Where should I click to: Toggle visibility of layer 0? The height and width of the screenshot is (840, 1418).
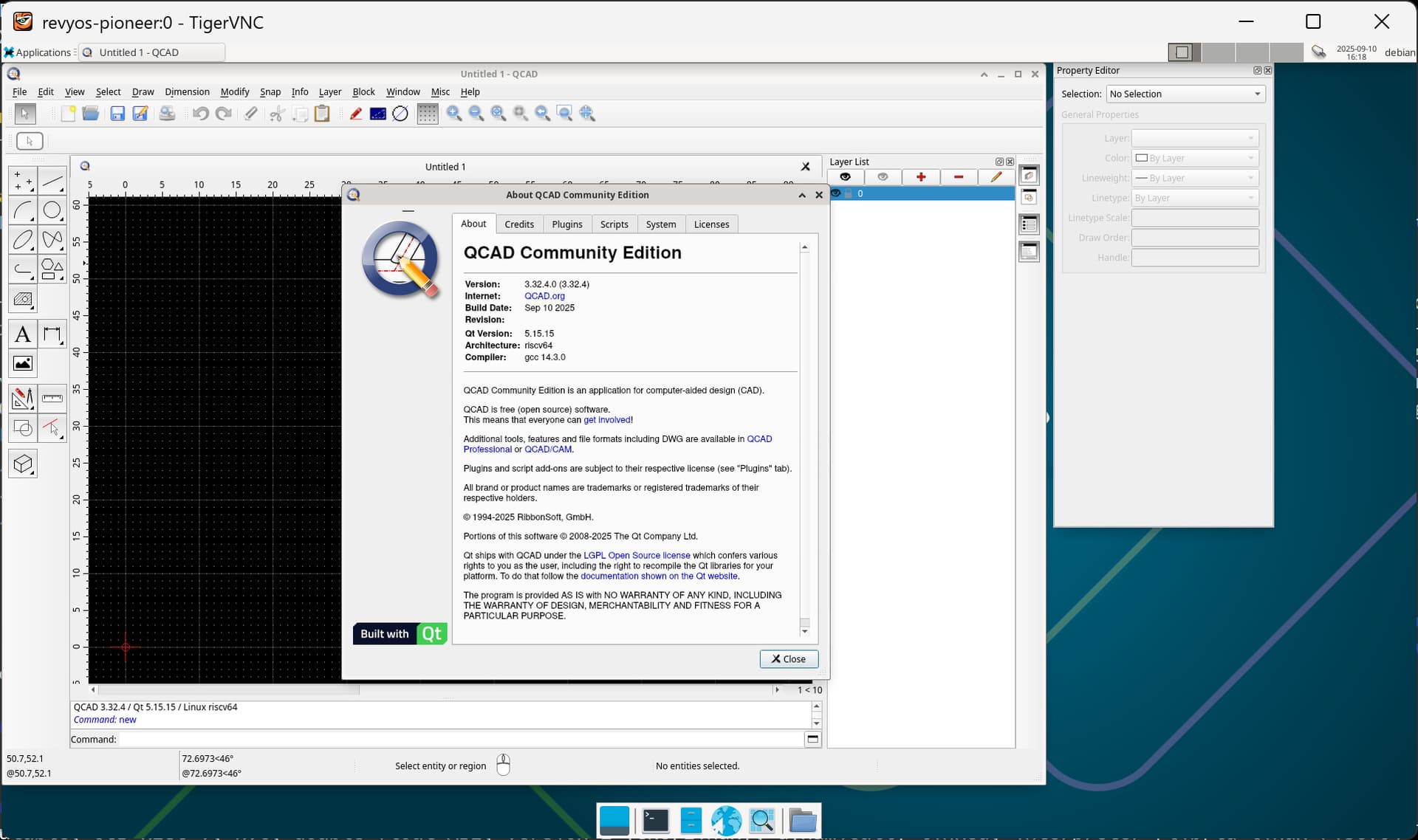coord(835,193)
